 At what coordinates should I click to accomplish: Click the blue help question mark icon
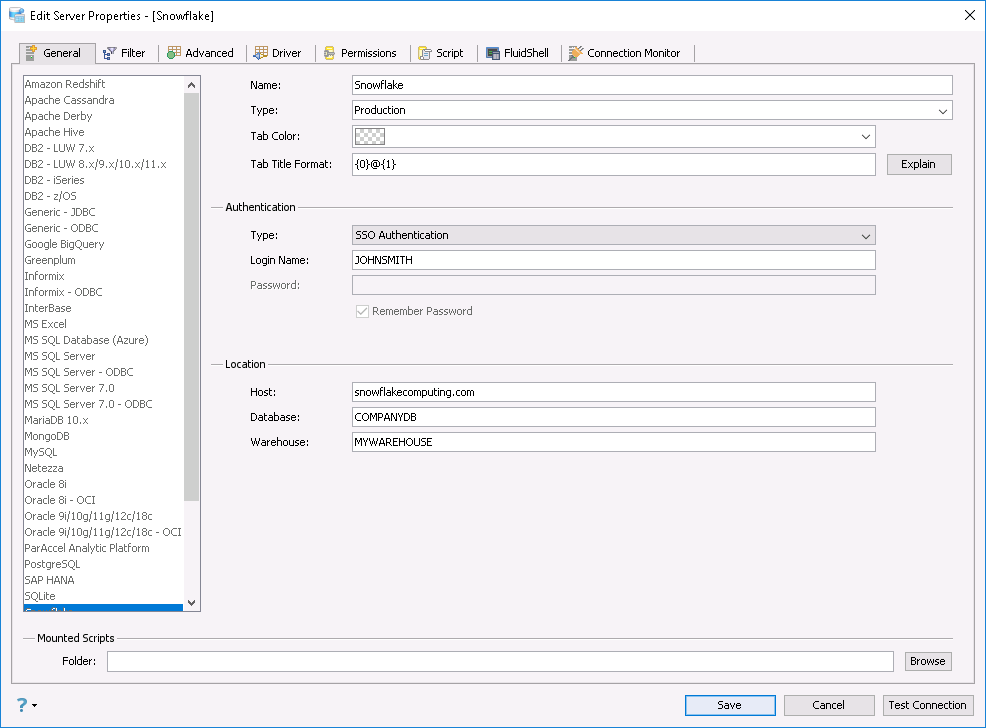click(x=22, y=704)
